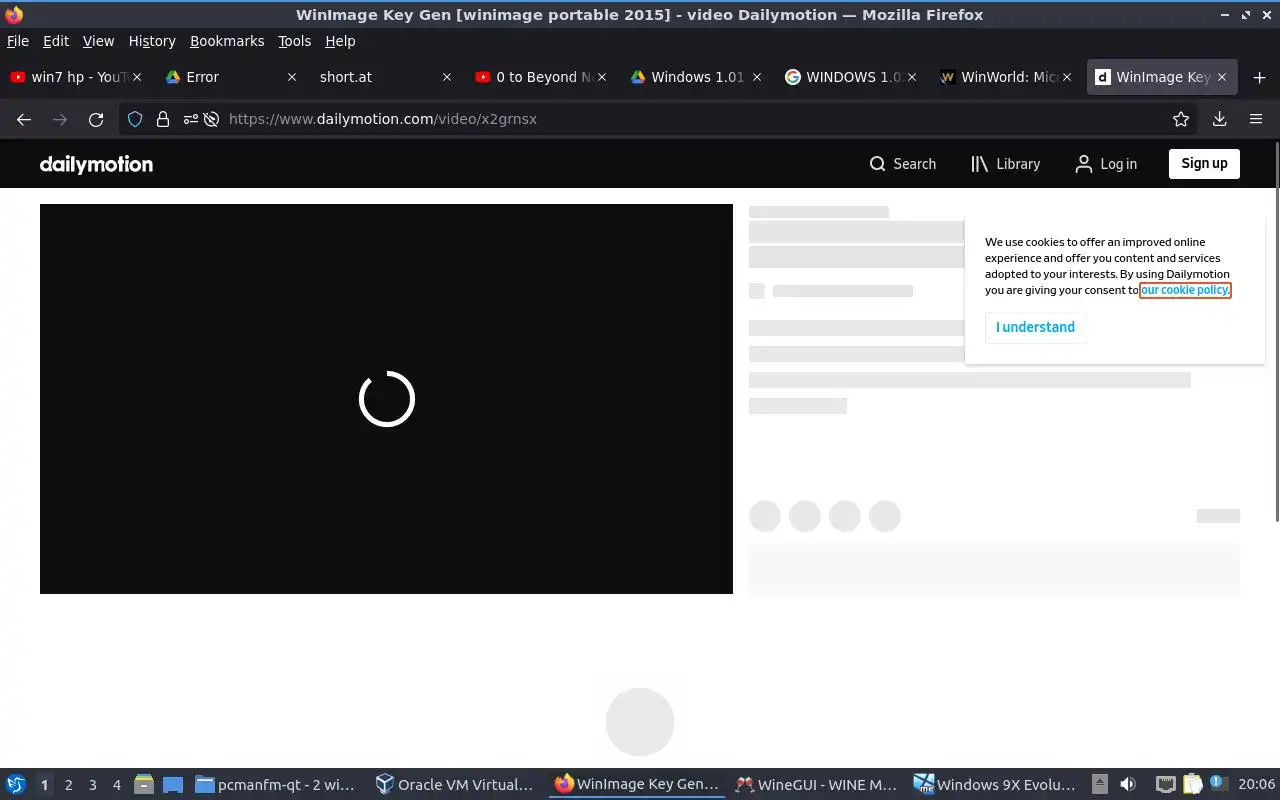Bookmark this page with the star icon
This screenshot has width=1280, height=800.
(x=1181, y=119)
